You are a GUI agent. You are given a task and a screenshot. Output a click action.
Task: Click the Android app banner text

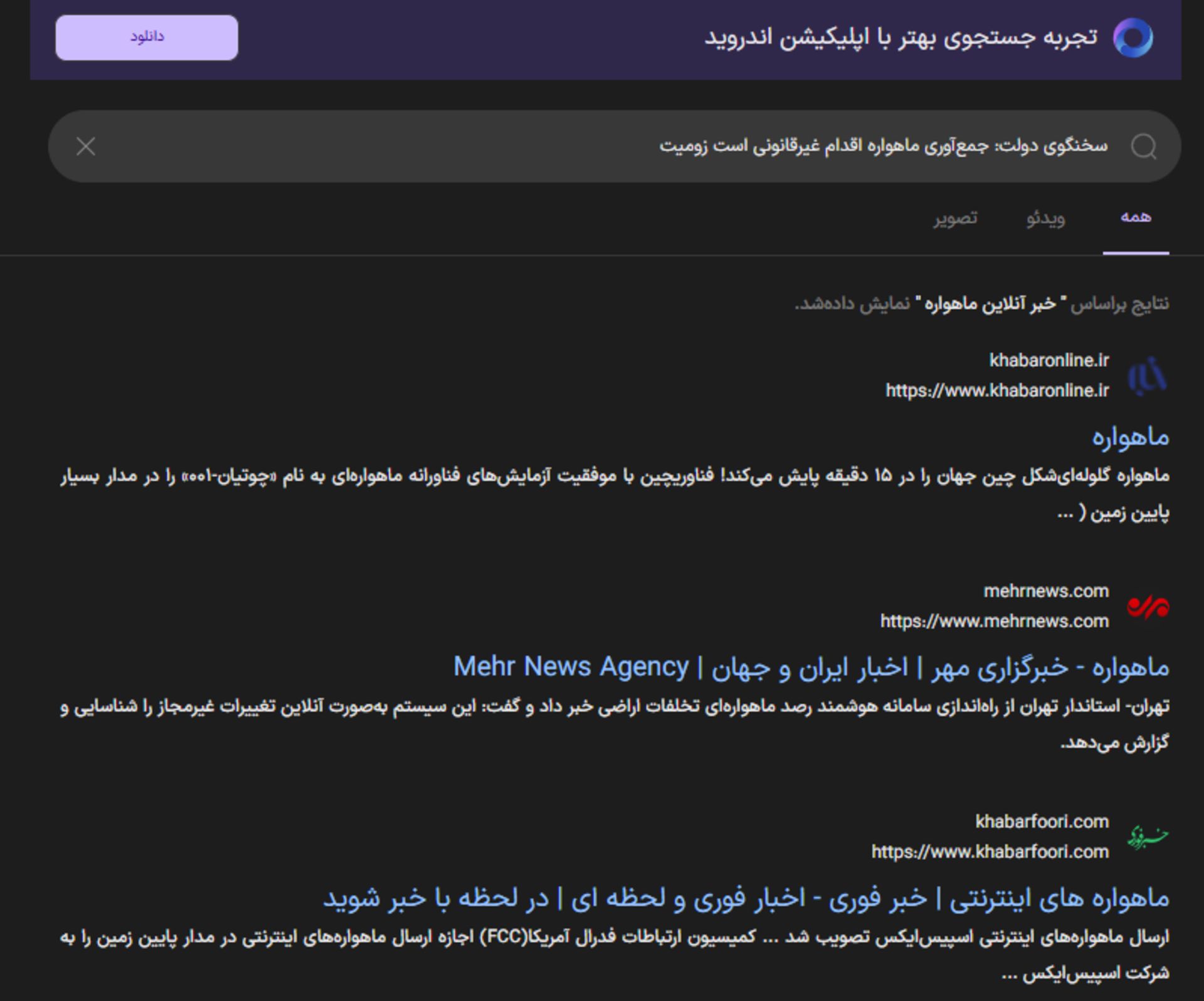click(x=900, y=38)
